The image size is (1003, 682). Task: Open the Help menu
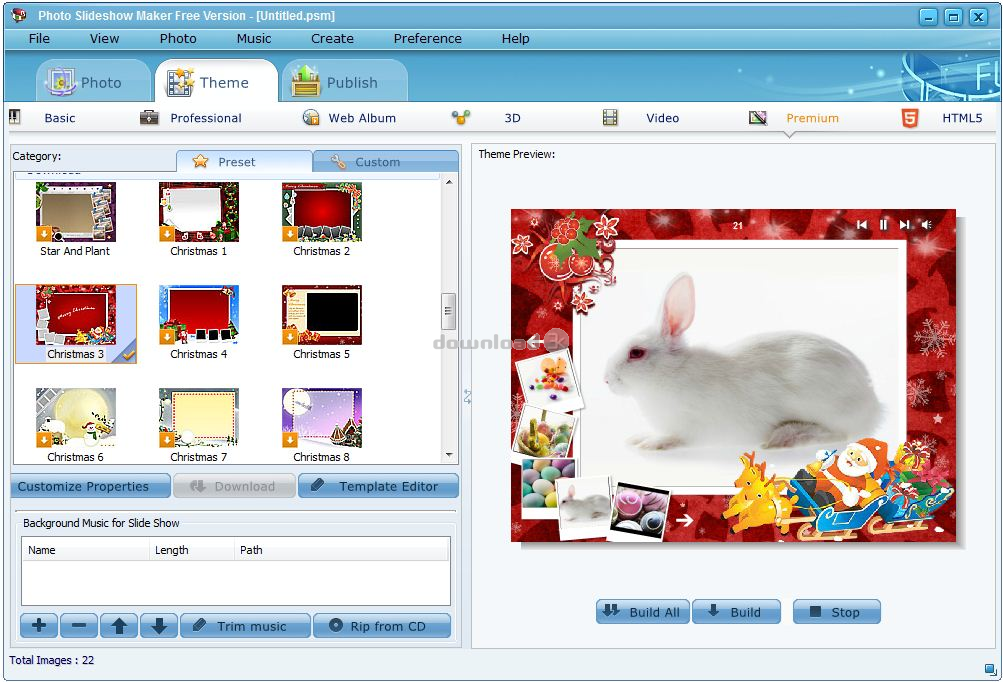[515, 38]
